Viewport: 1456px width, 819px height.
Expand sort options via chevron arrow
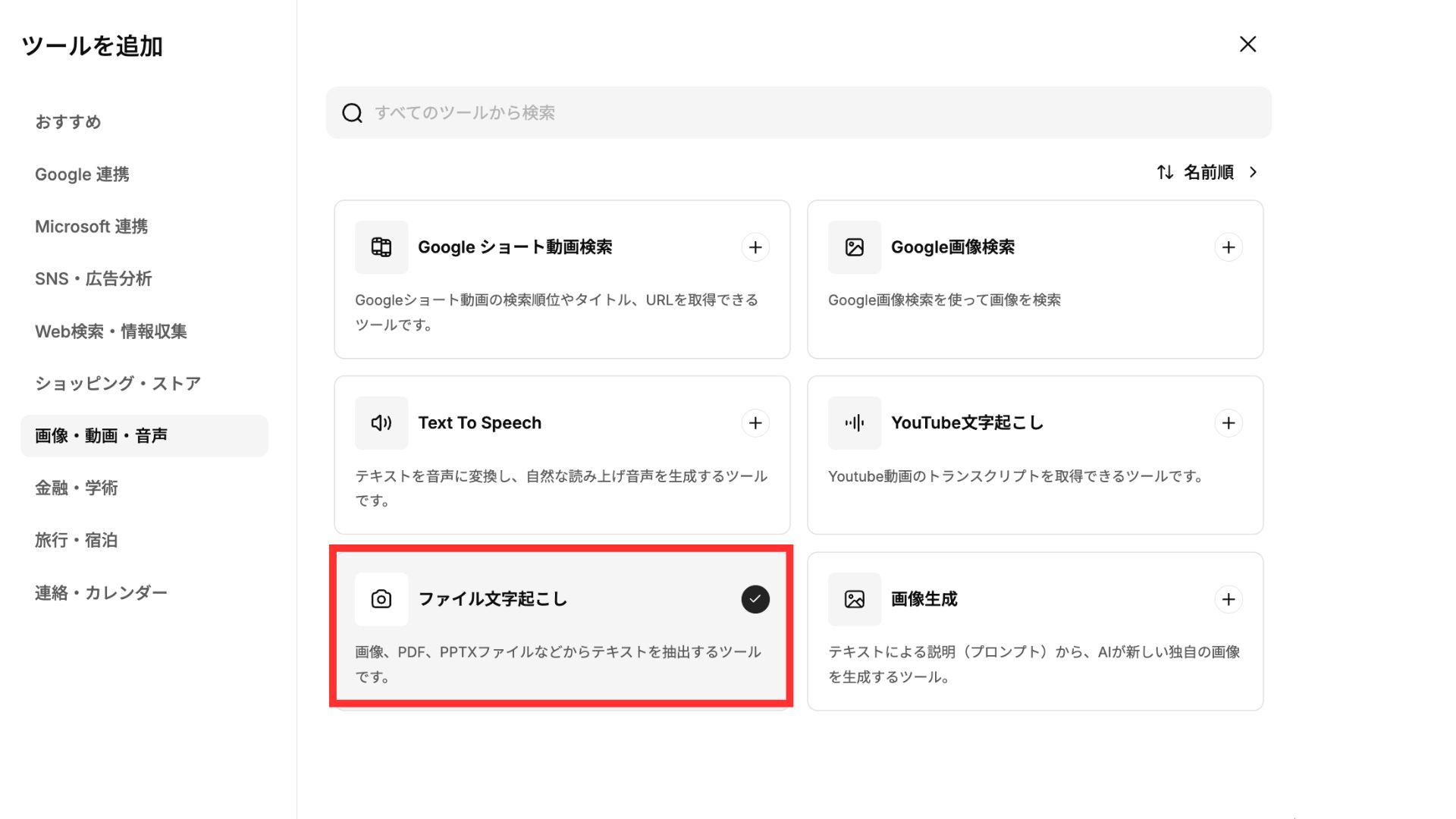coord(1254,172)
